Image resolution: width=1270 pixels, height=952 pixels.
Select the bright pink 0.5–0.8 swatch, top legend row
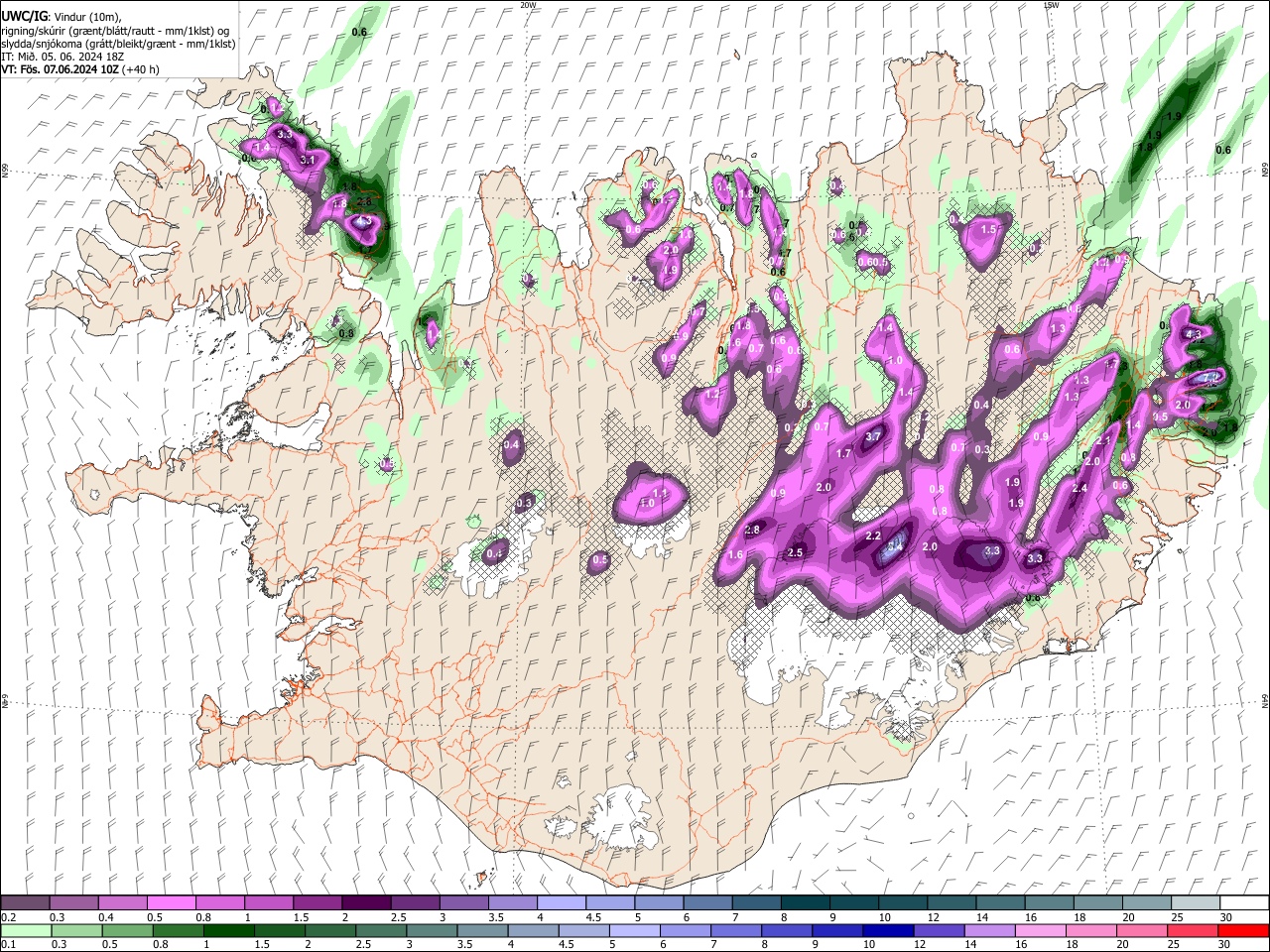(x=171, y=903)
